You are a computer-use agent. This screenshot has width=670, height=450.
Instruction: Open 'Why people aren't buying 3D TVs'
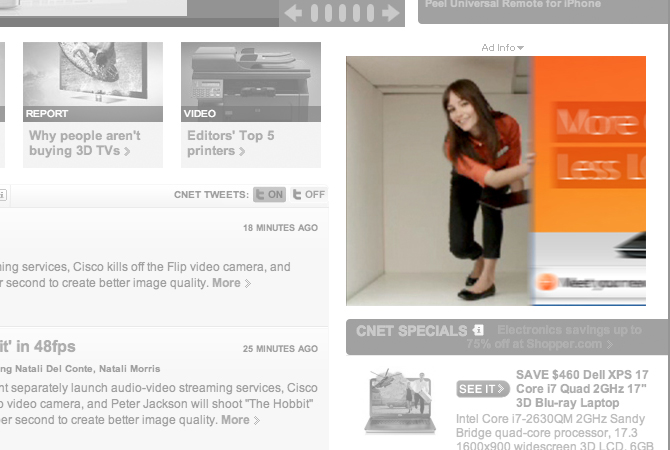click(x=85, y=143)
